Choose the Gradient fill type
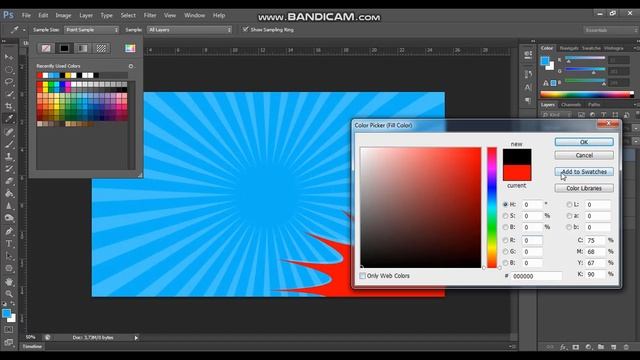Image resolution: width=640 pixels, height=360 pixels. click(x=82, y=48)
